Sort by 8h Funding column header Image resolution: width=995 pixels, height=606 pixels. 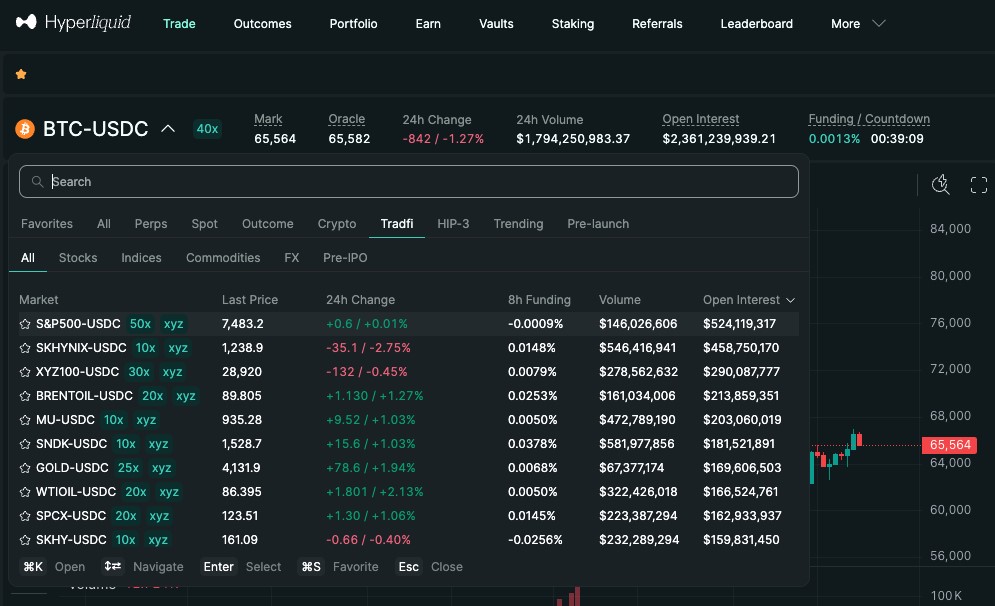click(539, 300)
